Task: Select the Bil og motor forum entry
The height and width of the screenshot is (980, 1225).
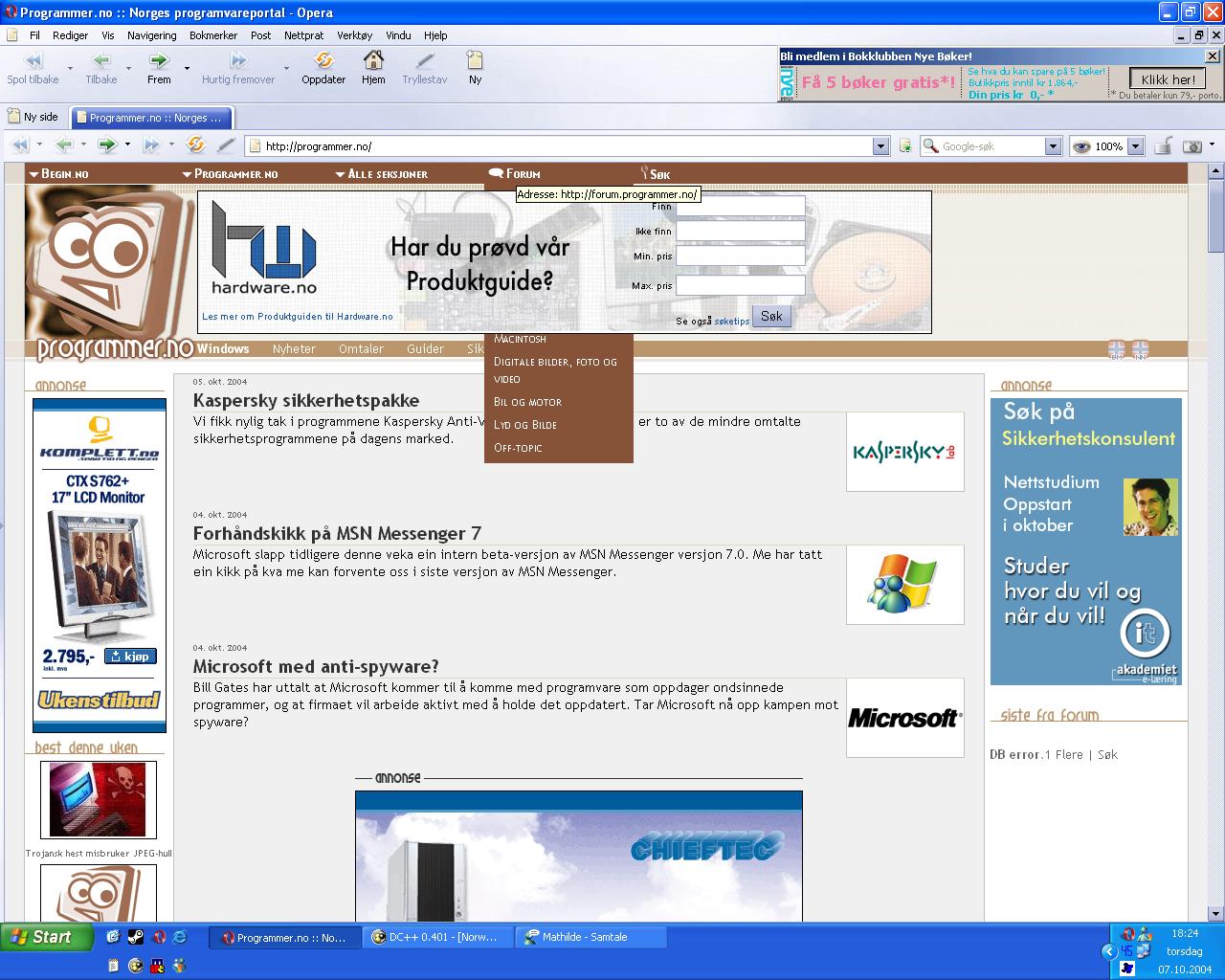Action: click(527, 402)
